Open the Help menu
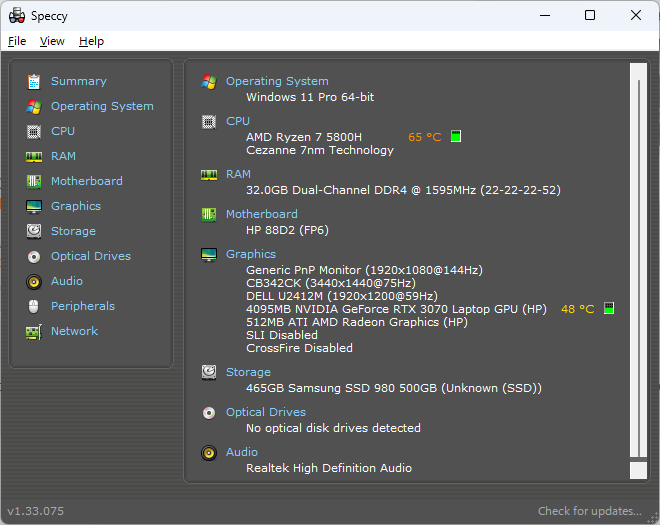Viewport: 660px width, 525px height. tap(91, 41)
